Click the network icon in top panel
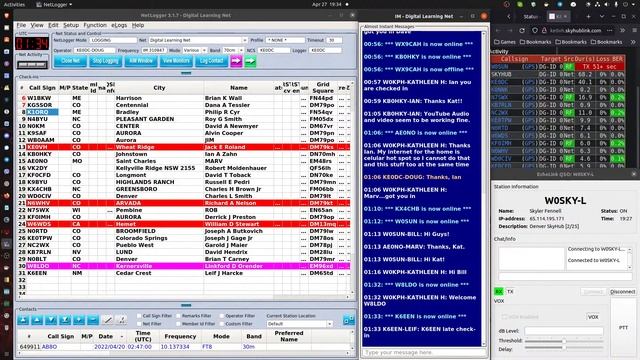The image size is (640, 360). click(598, 4)
